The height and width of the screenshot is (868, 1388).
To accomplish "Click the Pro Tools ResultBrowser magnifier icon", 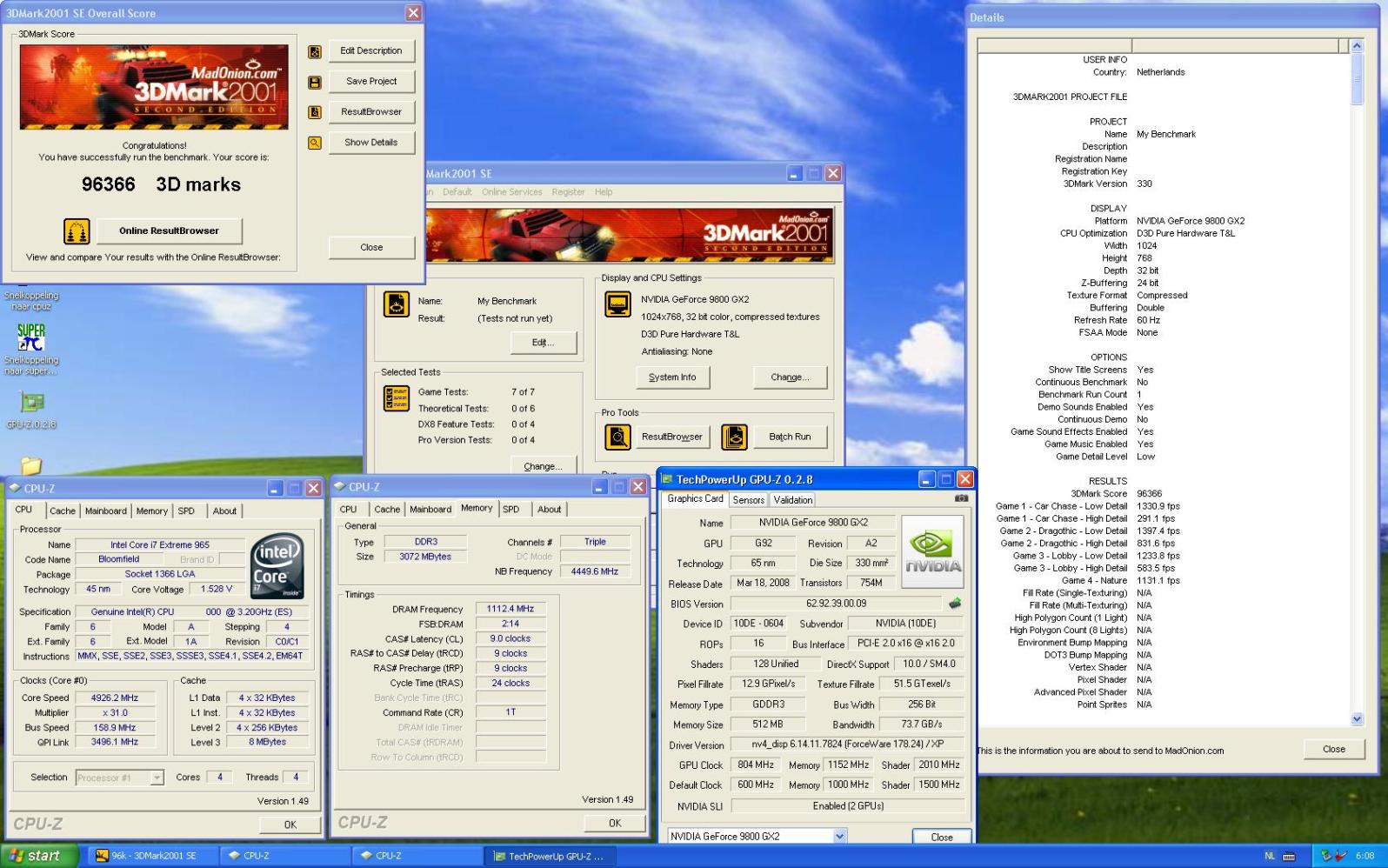I will point(617,437).
